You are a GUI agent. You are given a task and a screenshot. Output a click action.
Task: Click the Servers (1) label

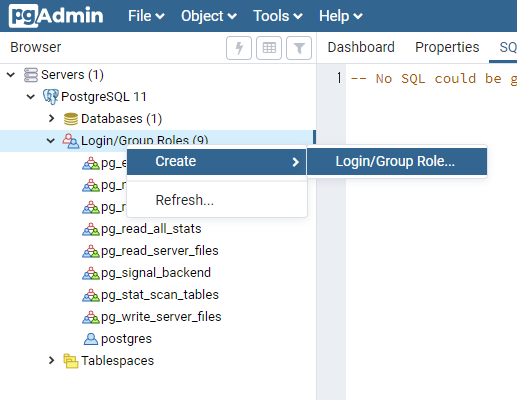(72, 75)
